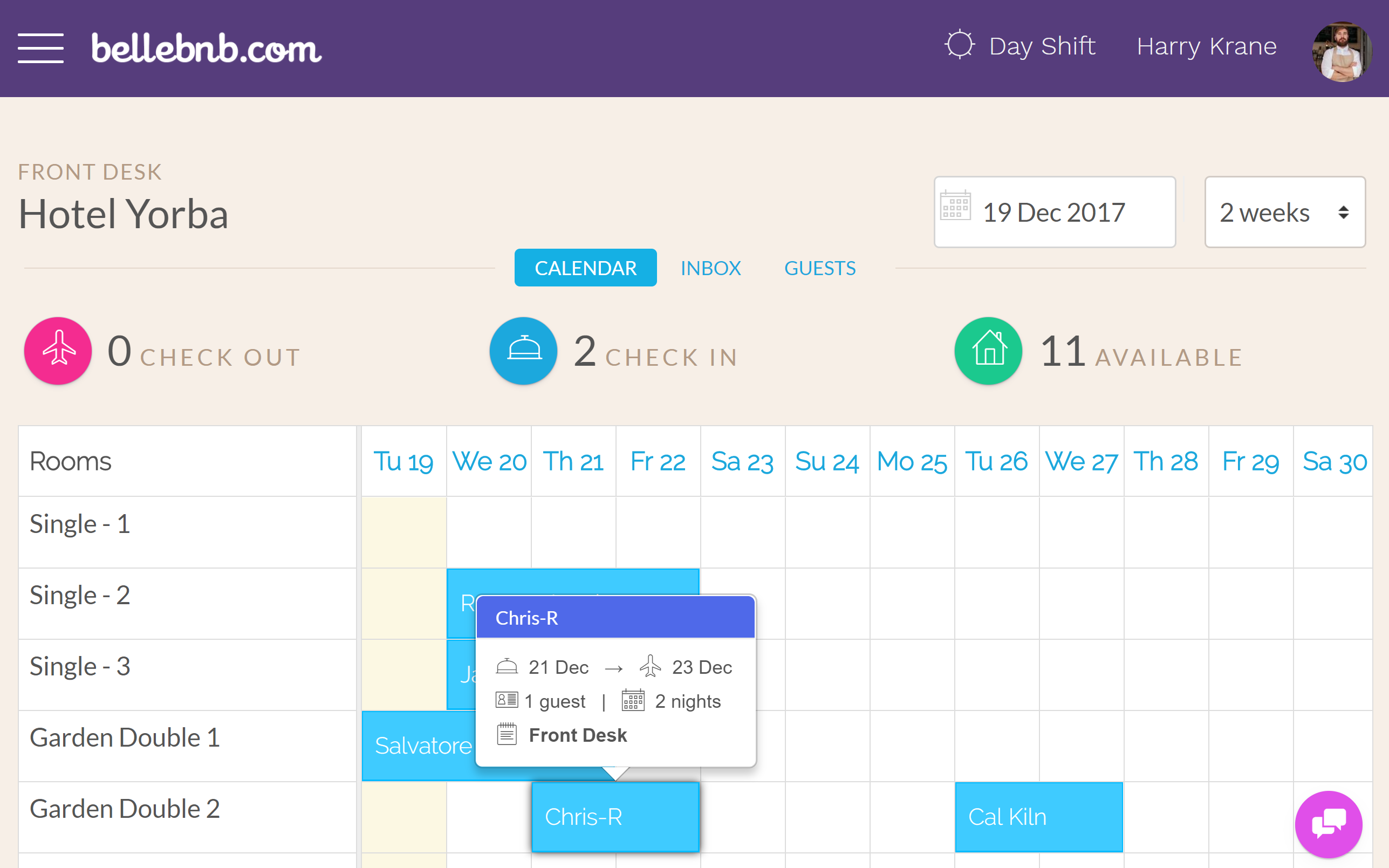Click the available rooms house icon
Viewport: 1389px width, 868px height.
point(988,351)
